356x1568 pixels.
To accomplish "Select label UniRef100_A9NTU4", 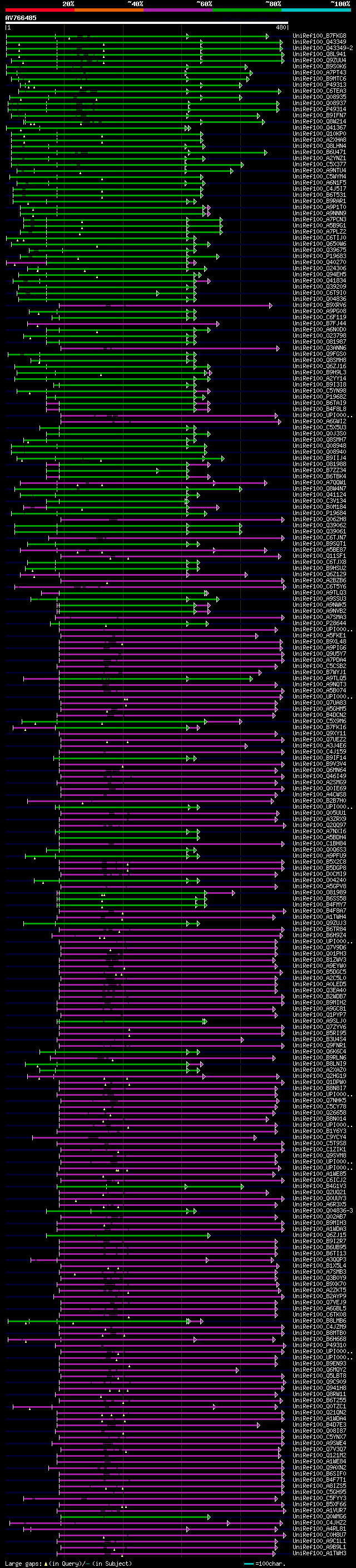I will (319, 170).
